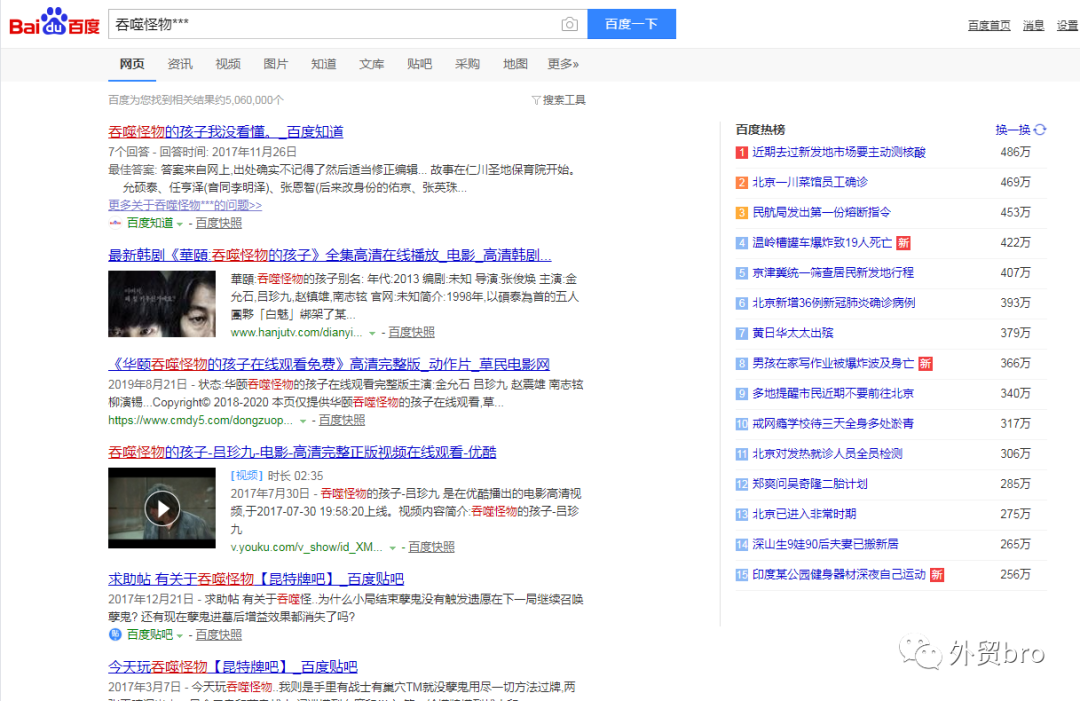1080x701 pixels.
Task: Switch to the 视频 tab
Action: 228,63
